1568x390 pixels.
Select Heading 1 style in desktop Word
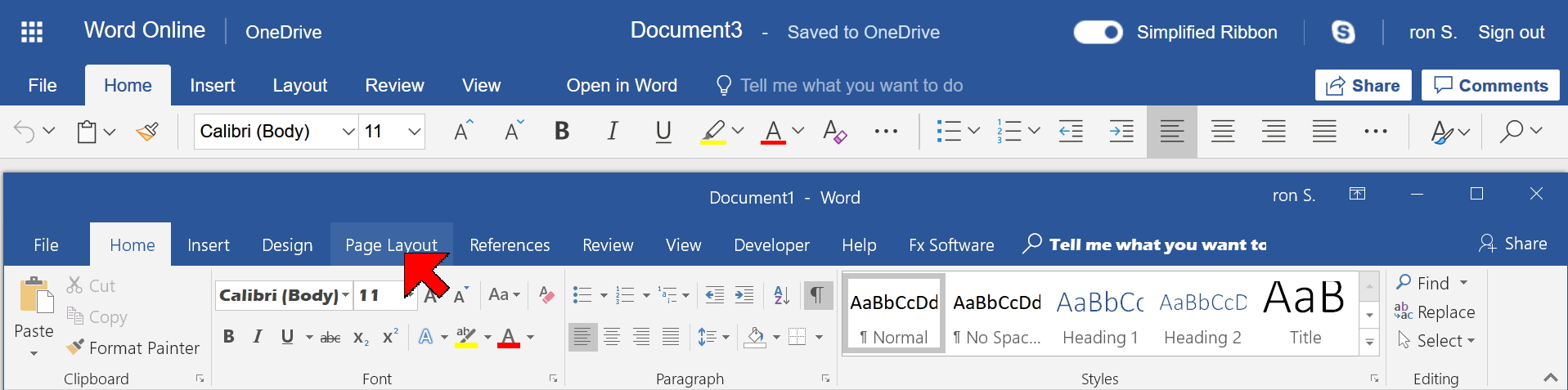point(1100,315)
